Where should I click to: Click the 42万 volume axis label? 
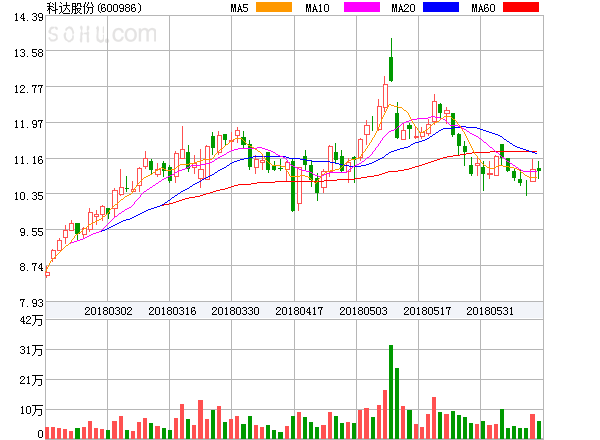31,320
